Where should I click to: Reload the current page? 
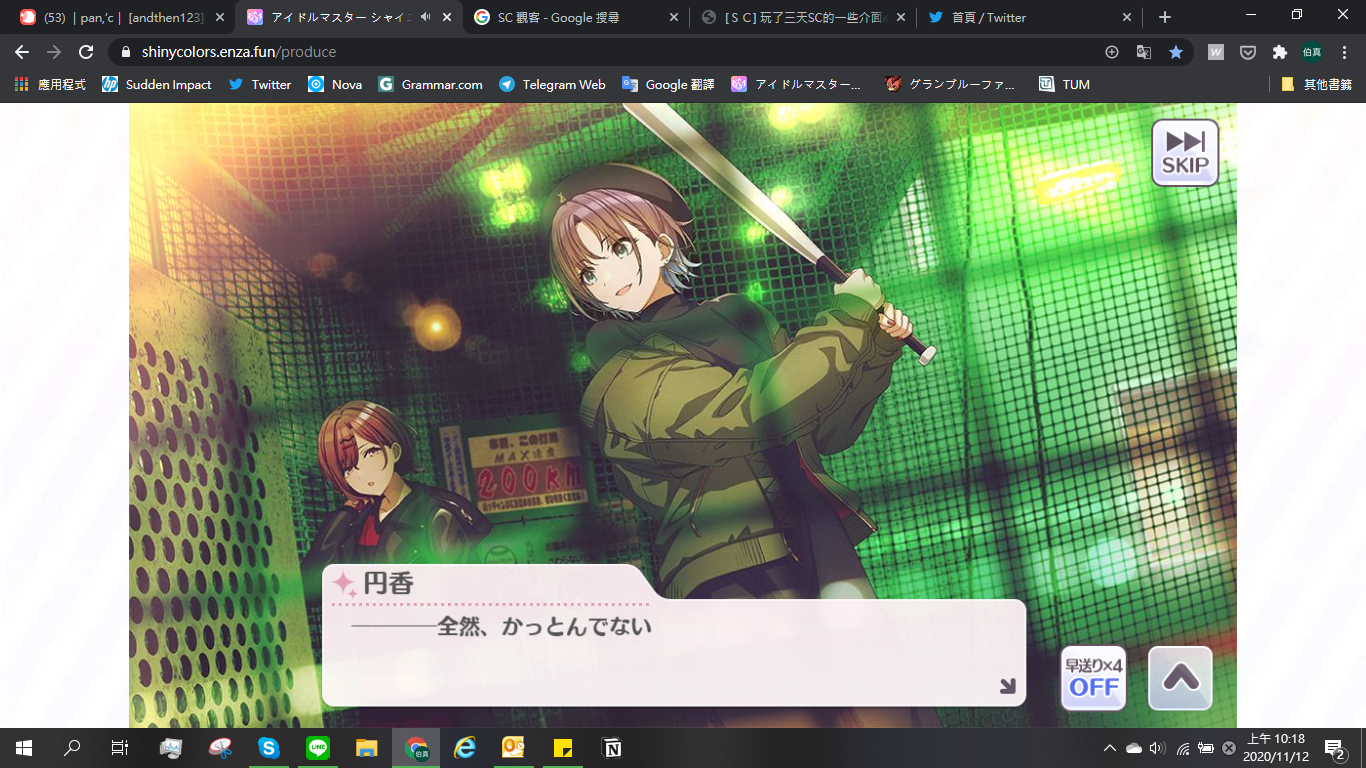tap(86, 52)
